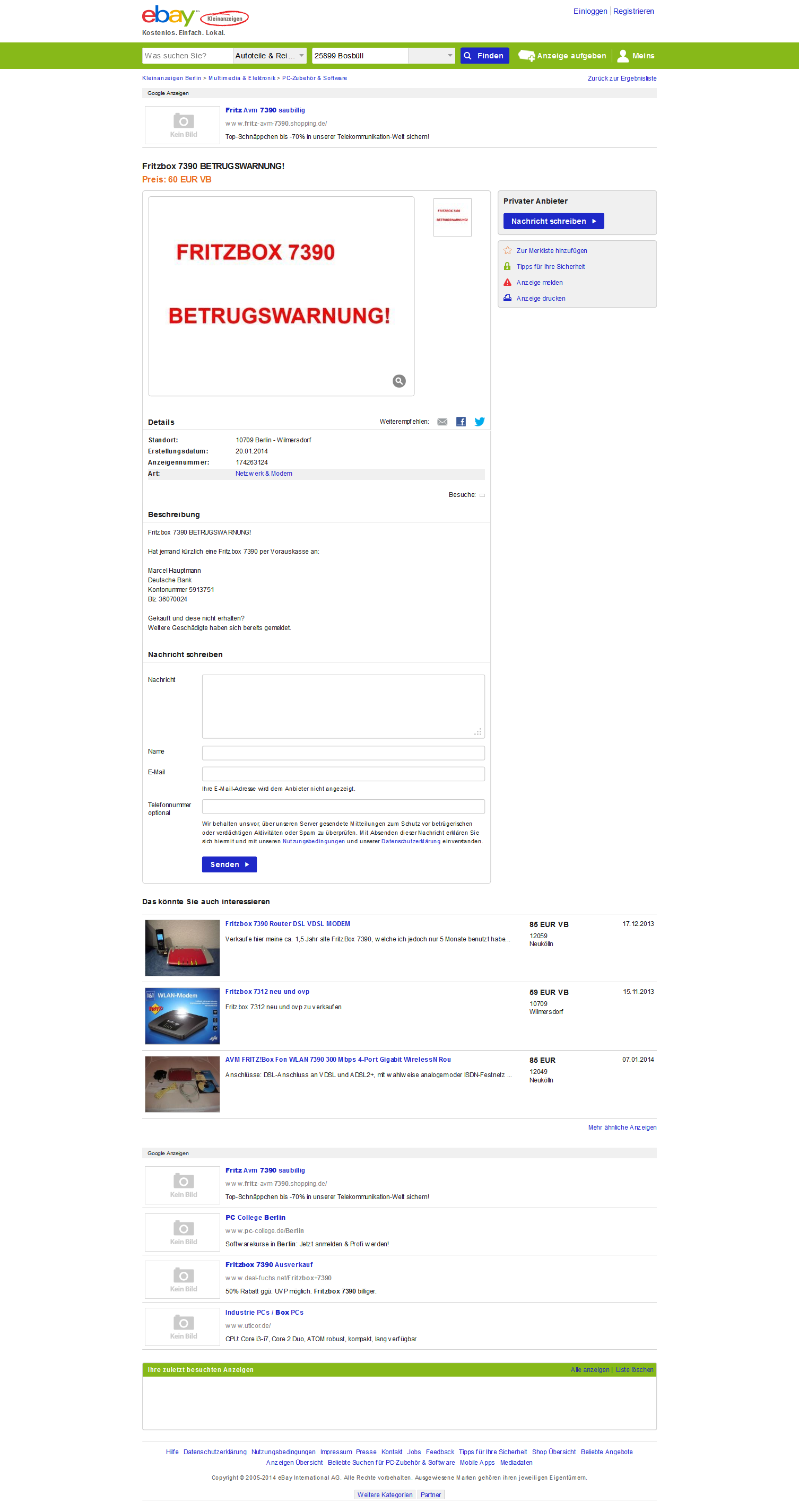Open 'Fritzbox 7390 Router DSL VDSL MODEM' listing
This screenshot has width=799, height=1512.
[288, 924]
